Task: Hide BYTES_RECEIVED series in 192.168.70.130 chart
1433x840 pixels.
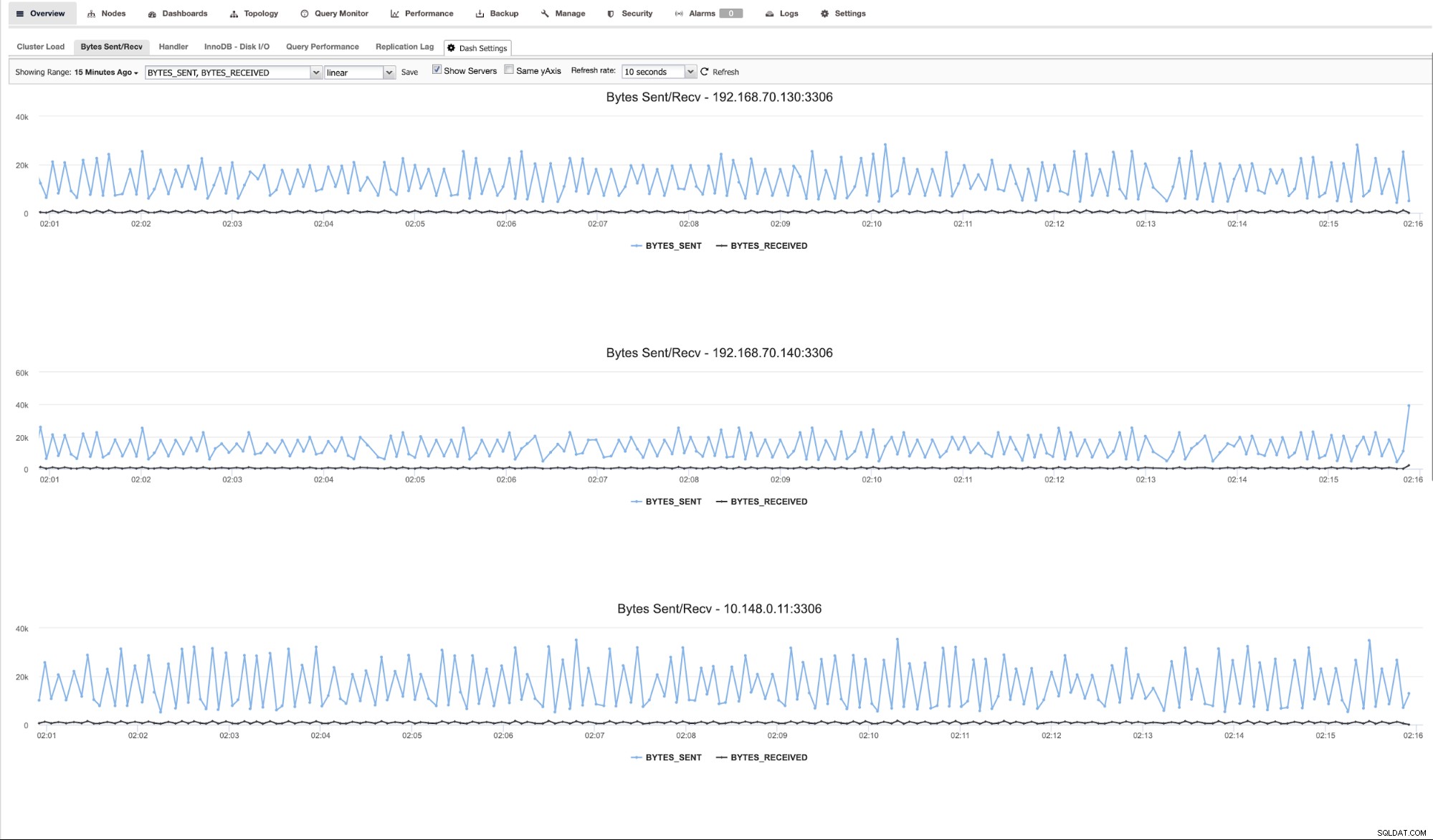Action: 761,246
